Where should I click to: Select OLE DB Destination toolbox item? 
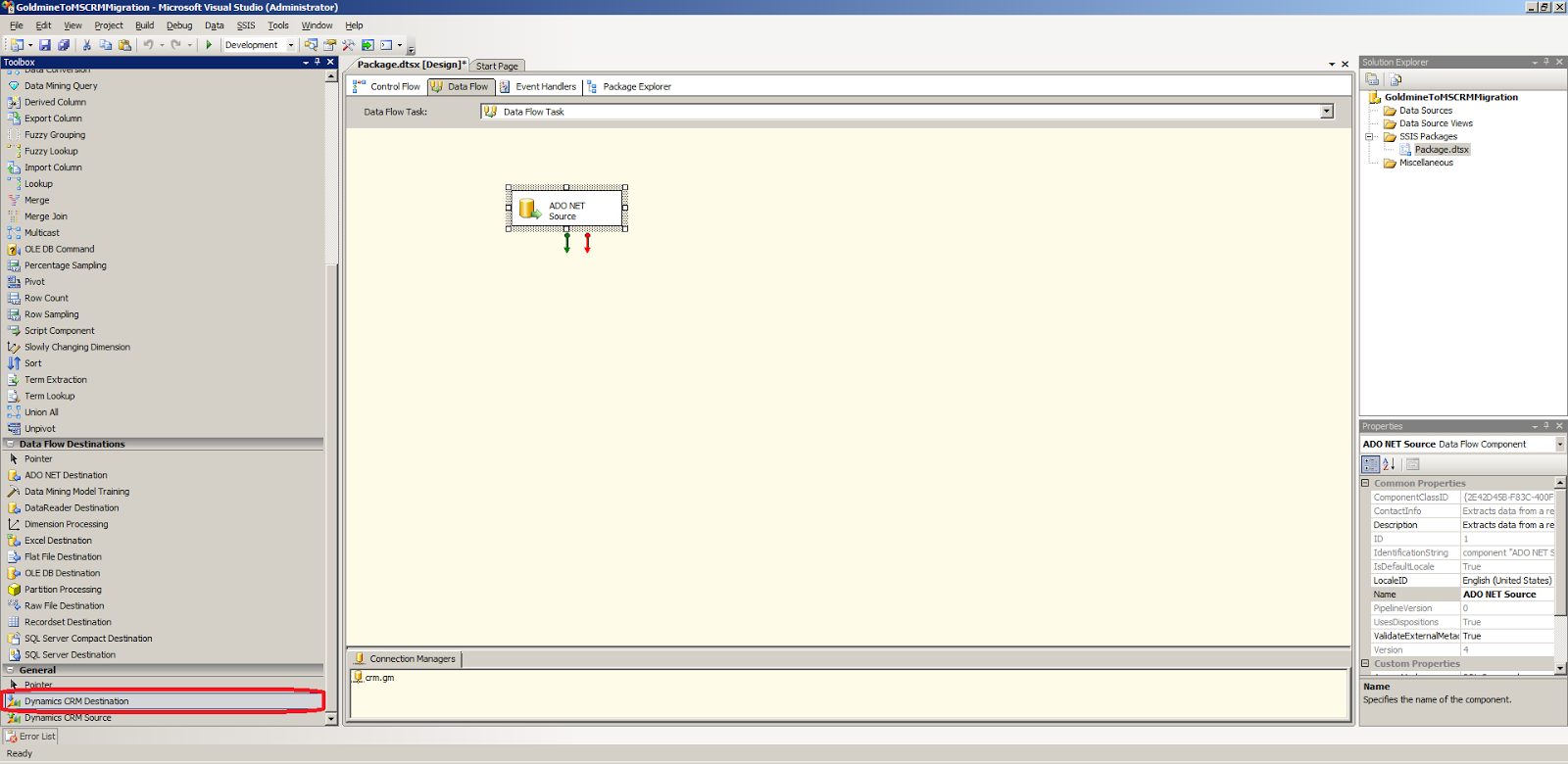point(62,573)
